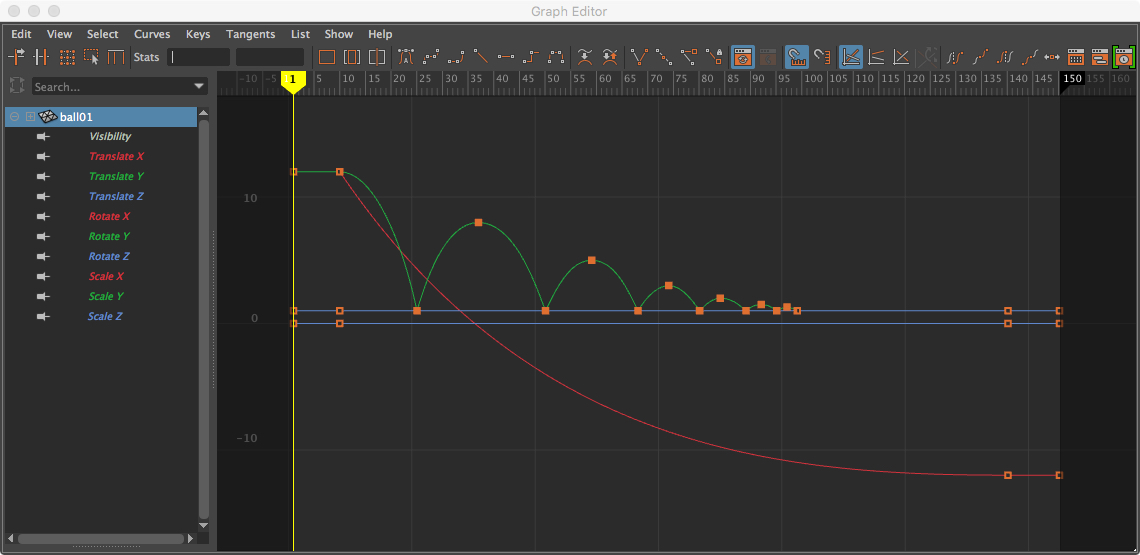Set Linear tangents using the toolbar icon
1140x555 pixels.
tap(481, 57)
